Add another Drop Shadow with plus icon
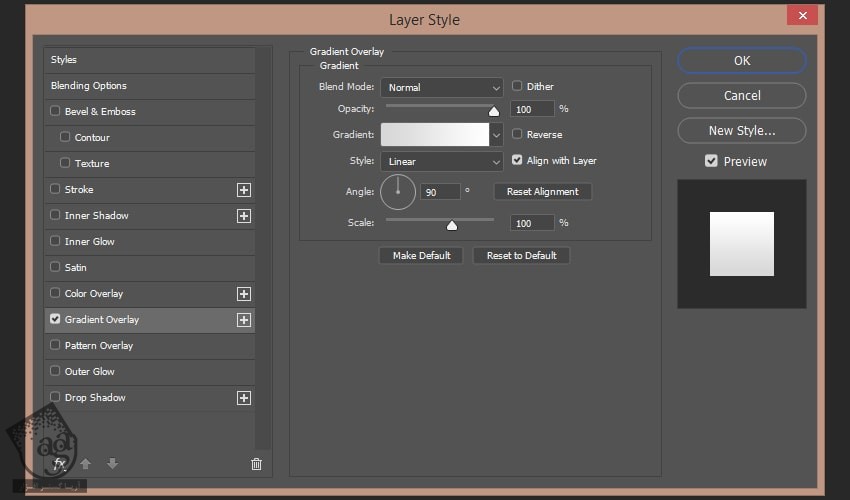Image resolution: width=850 pixels, height=500 pixels. [x=243, y=398]
